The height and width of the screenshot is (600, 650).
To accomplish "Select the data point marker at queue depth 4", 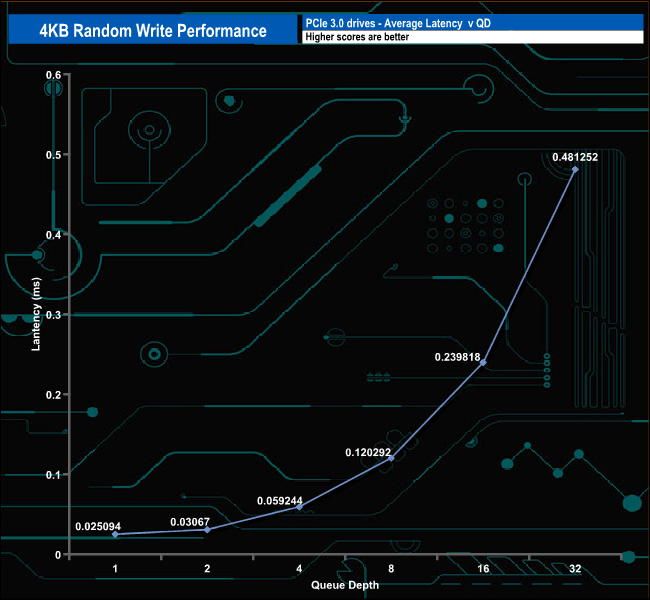I will click(x=299, y=507).
